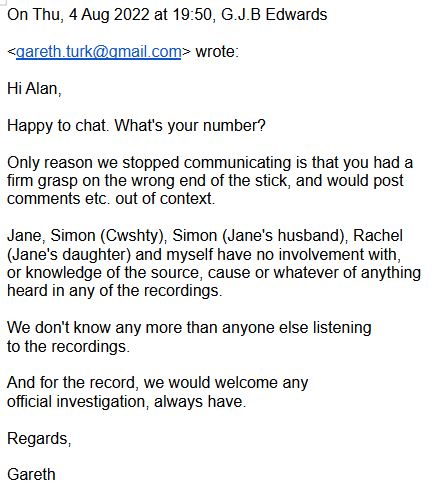433x494 pixels.
Task: Click the 'What's your number?' question
Action: coord(190,126)
